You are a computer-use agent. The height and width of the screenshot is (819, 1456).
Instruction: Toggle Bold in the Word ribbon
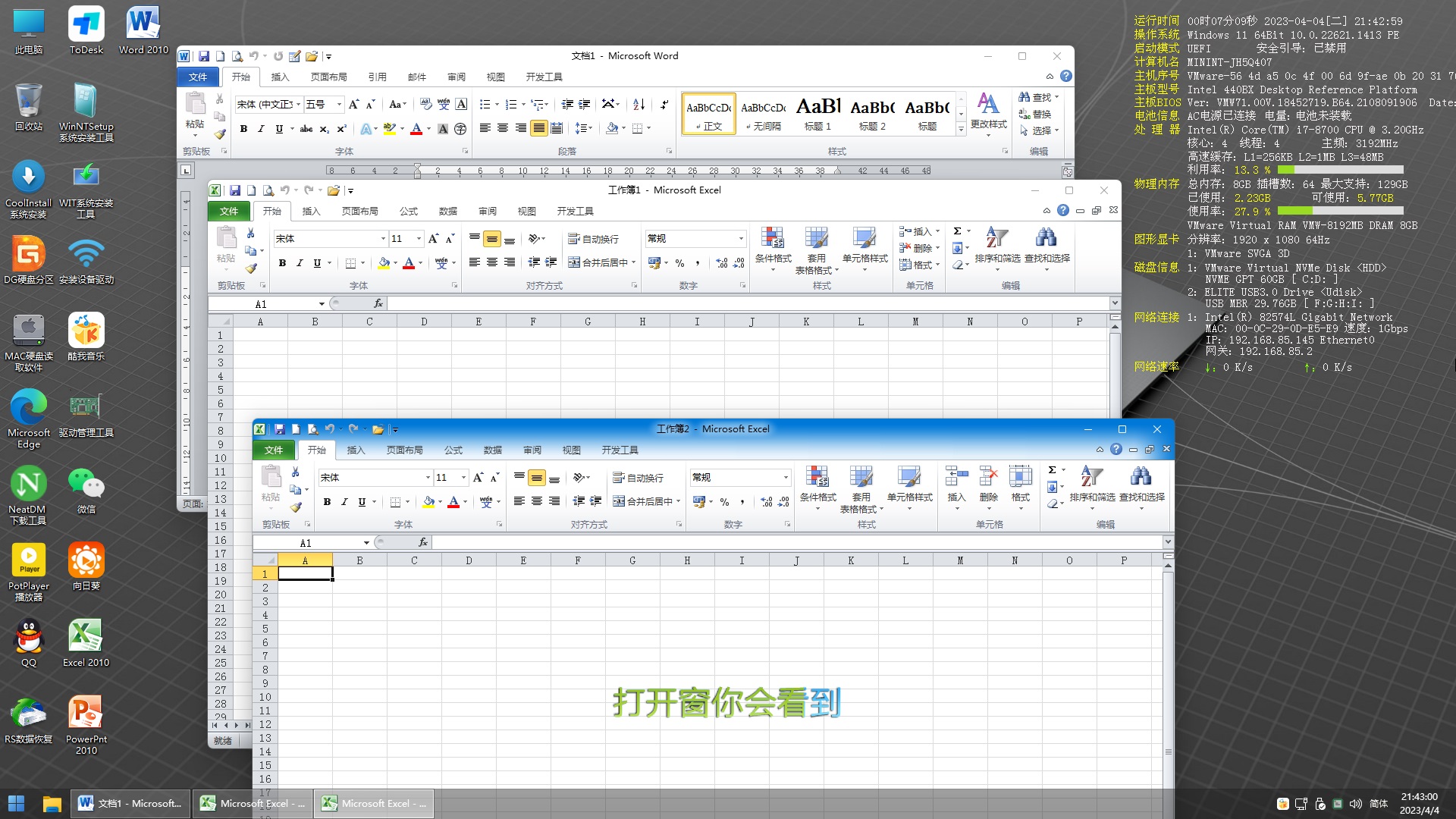click(243, 129)
